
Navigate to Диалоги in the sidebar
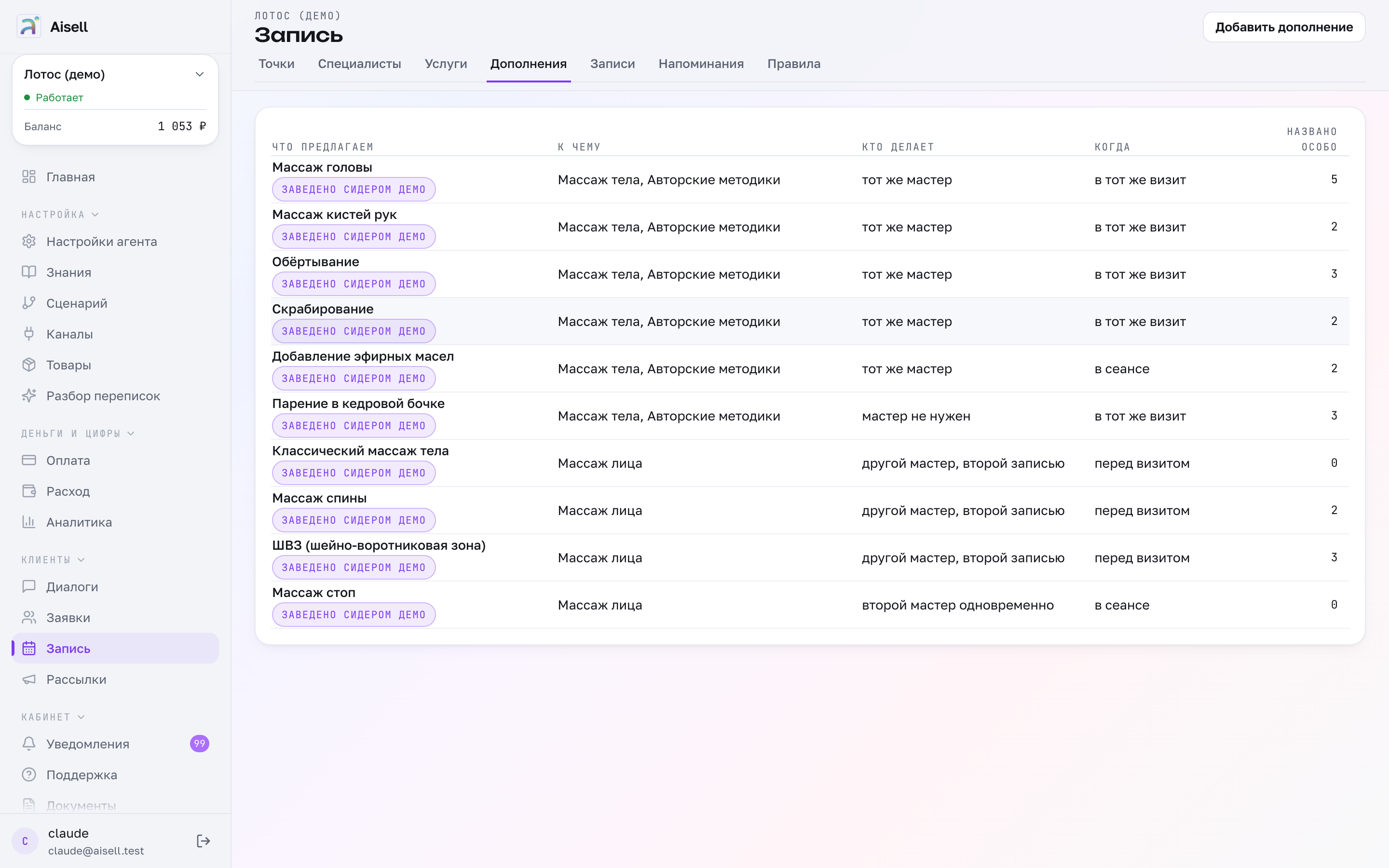(115, 587)
